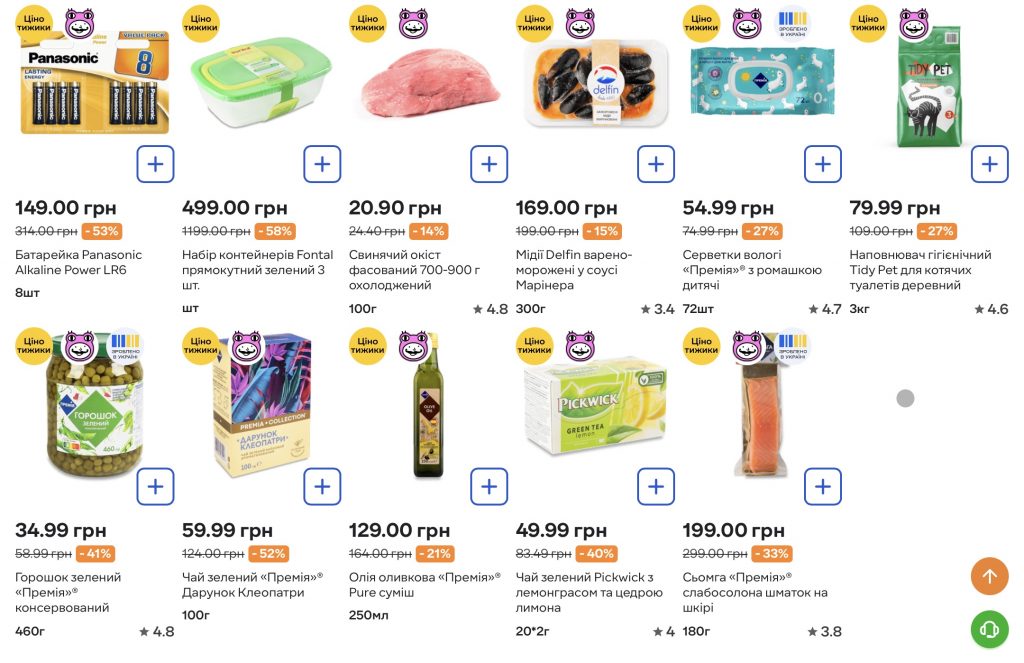Open the Батарейка Panasonic Alkaline Power product link
The image size is (1024, 663).
pos(78,262)
